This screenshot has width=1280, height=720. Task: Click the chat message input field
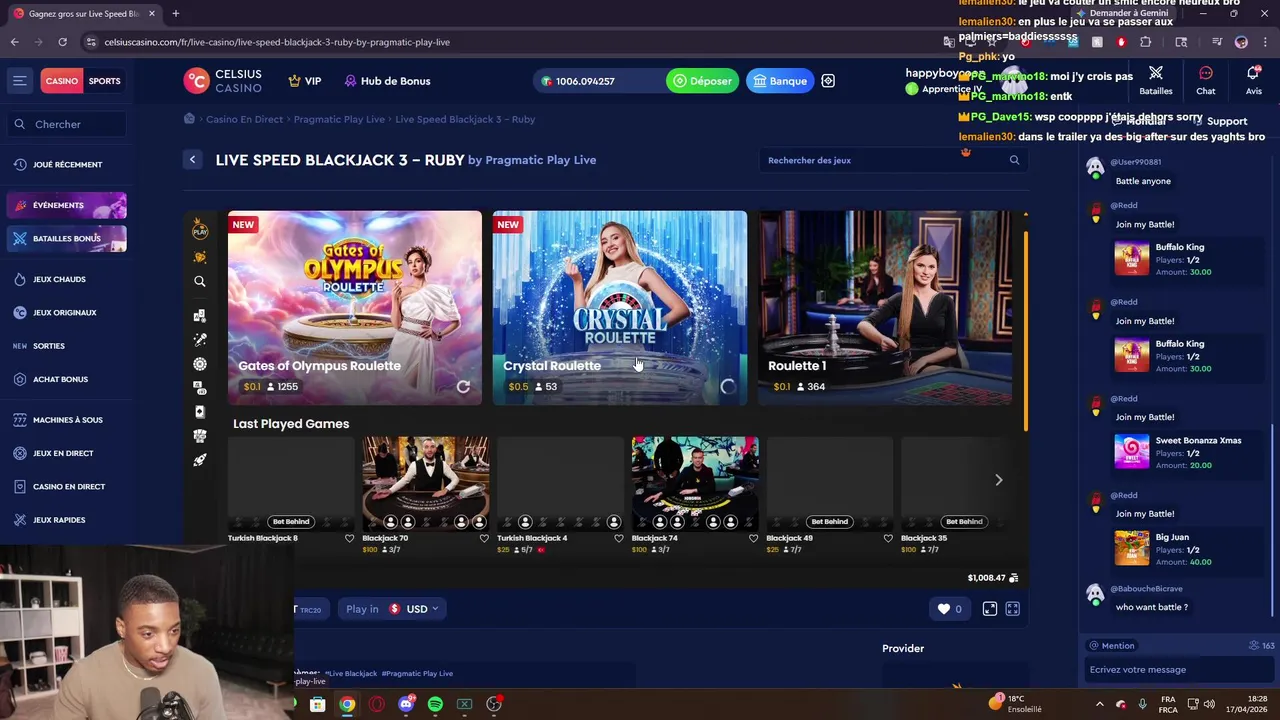1179,670
